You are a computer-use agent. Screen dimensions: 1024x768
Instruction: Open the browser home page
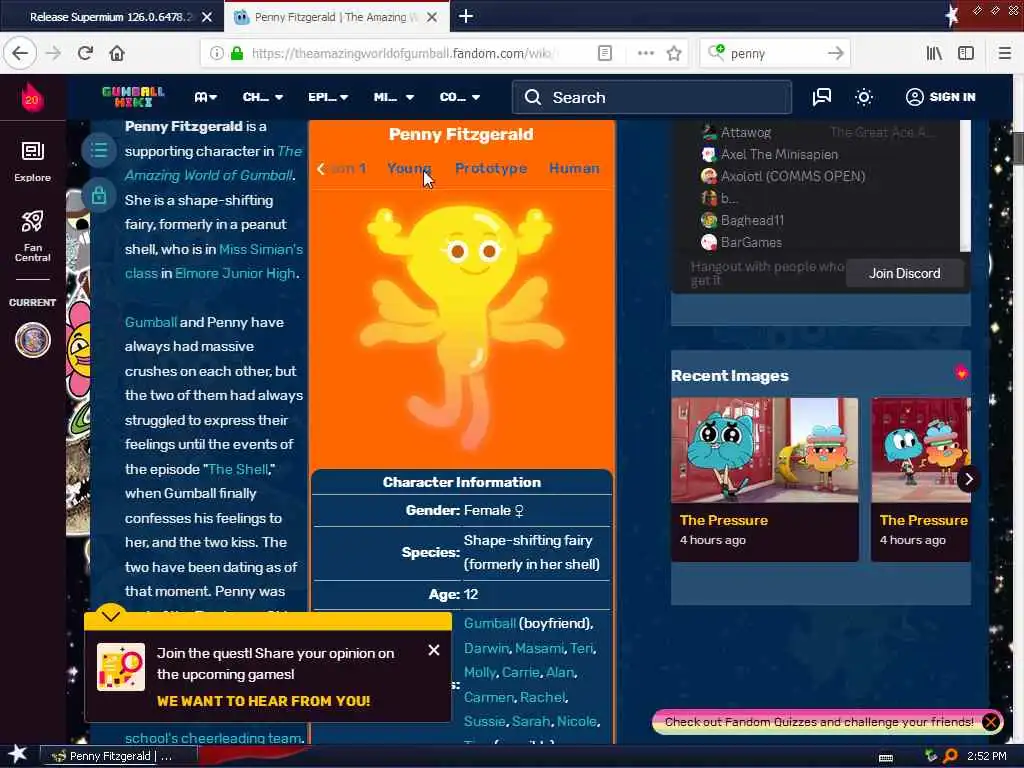(x=117, y=53)
